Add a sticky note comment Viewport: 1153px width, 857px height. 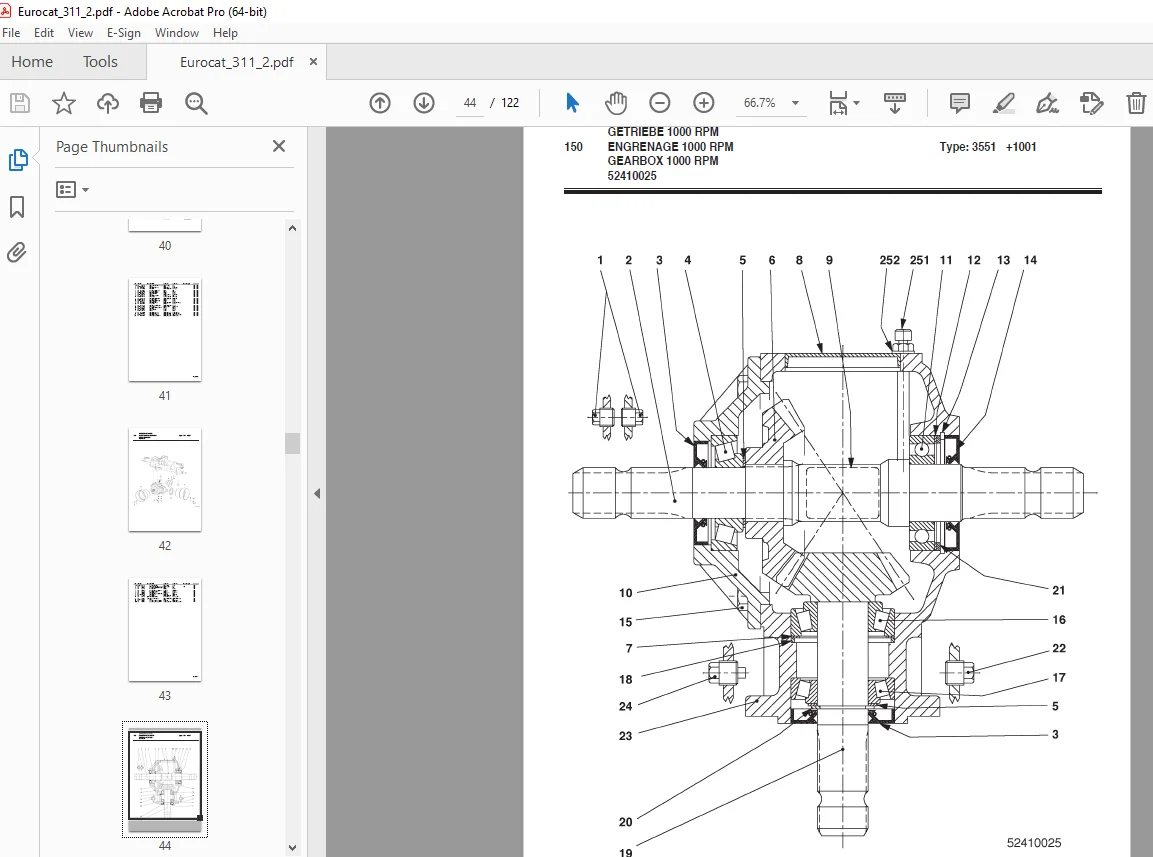coord(960,103)
